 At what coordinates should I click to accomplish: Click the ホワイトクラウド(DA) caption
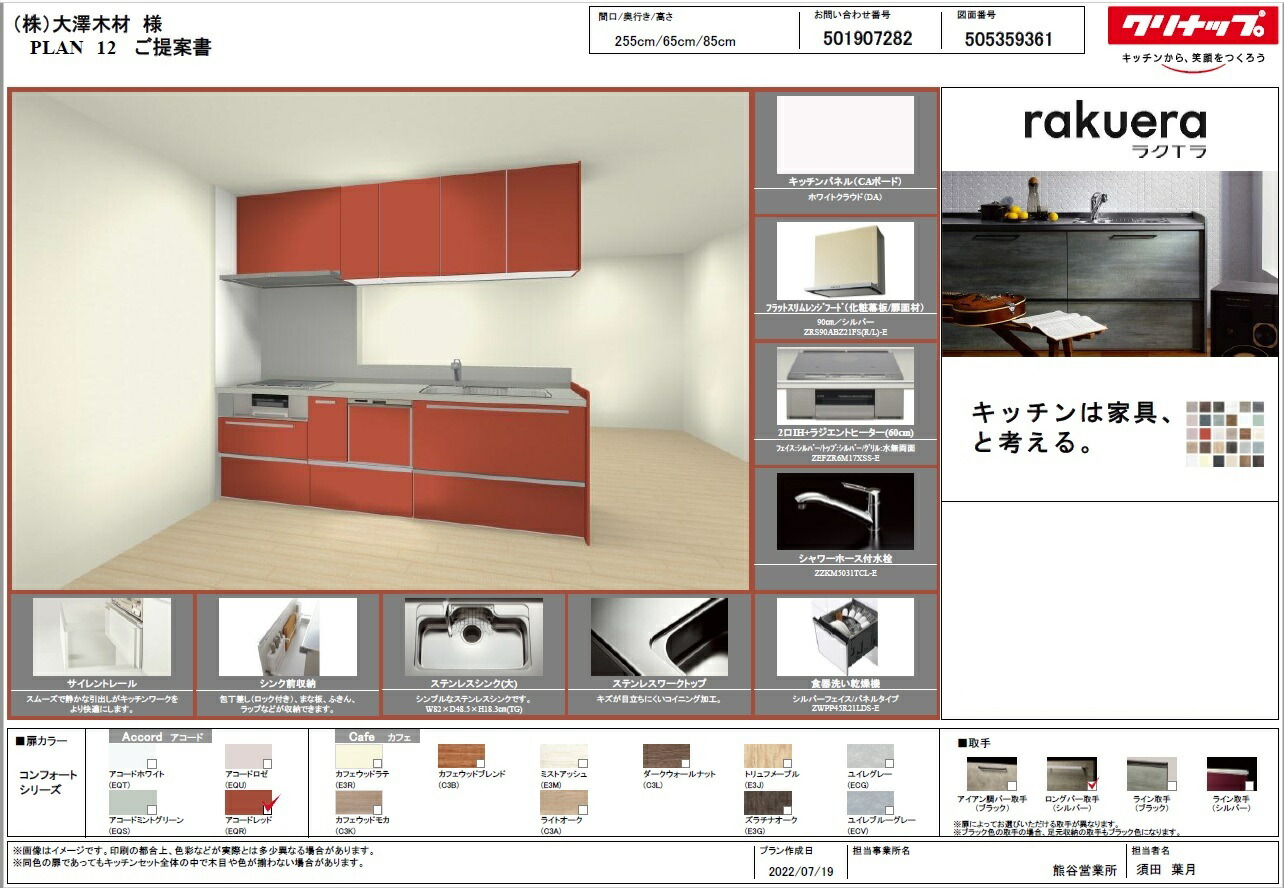pyautogui.click(x=845, y=198)
